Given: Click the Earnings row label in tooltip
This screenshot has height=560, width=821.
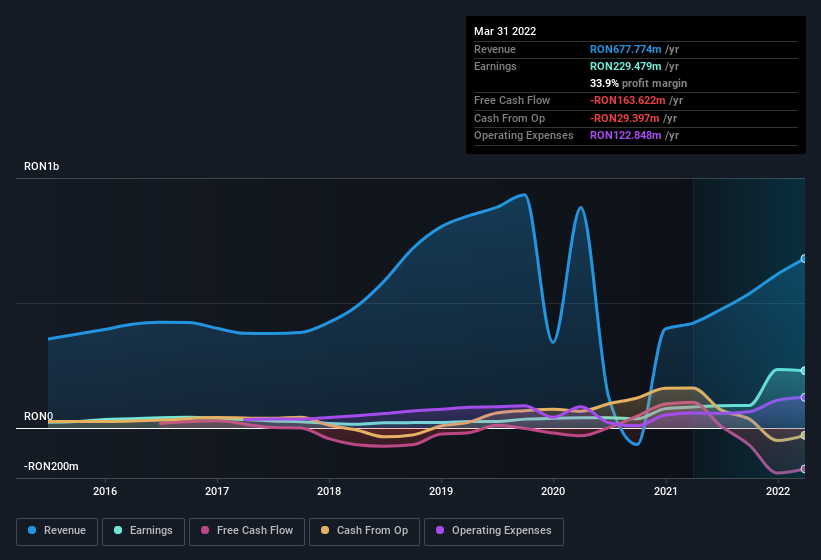Looking at the screenshot, I should tap(495, 66).
